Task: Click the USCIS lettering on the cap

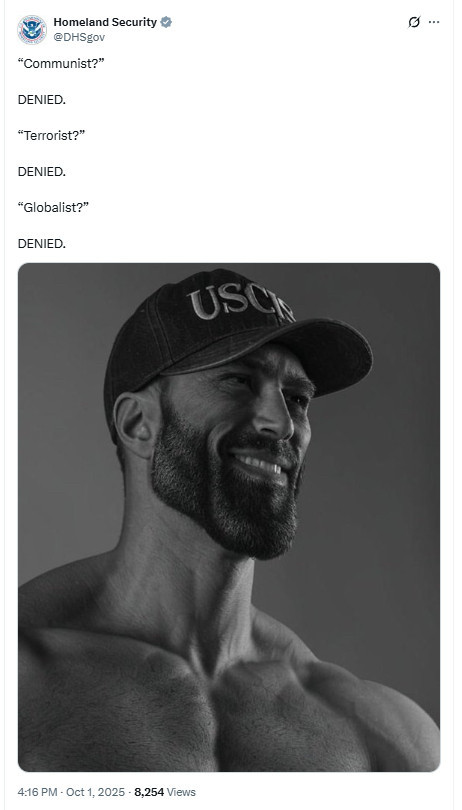Action: pyautogui.click(x=241, y=302)
